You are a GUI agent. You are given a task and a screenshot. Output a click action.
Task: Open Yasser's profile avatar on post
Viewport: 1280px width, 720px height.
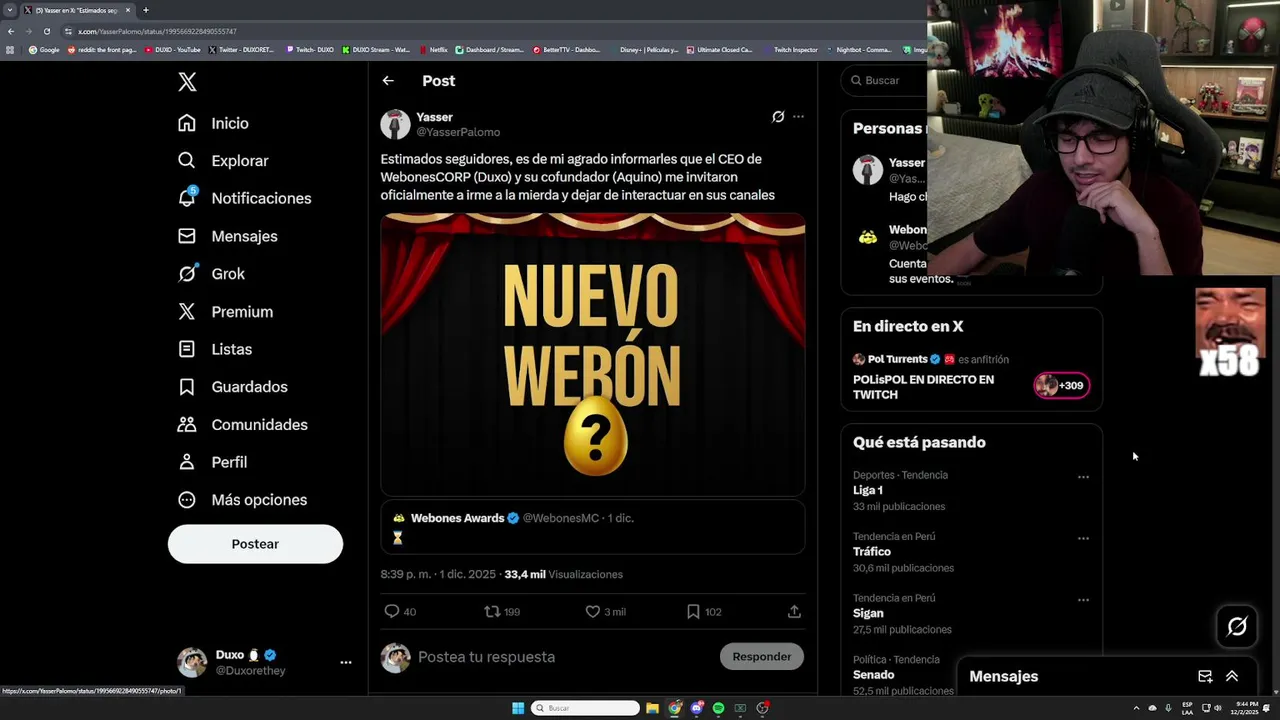pos(395,124)
